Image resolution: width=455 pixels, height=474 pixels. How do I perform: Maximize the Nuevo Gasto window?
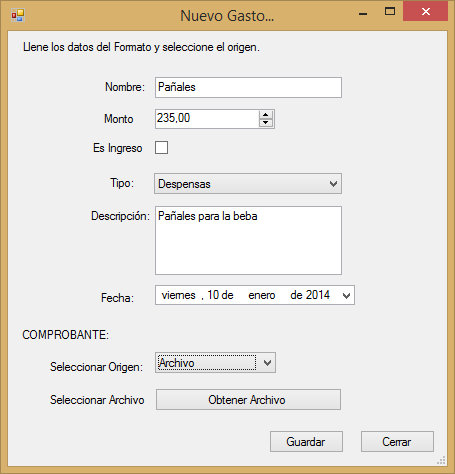(x=390, y=12)
